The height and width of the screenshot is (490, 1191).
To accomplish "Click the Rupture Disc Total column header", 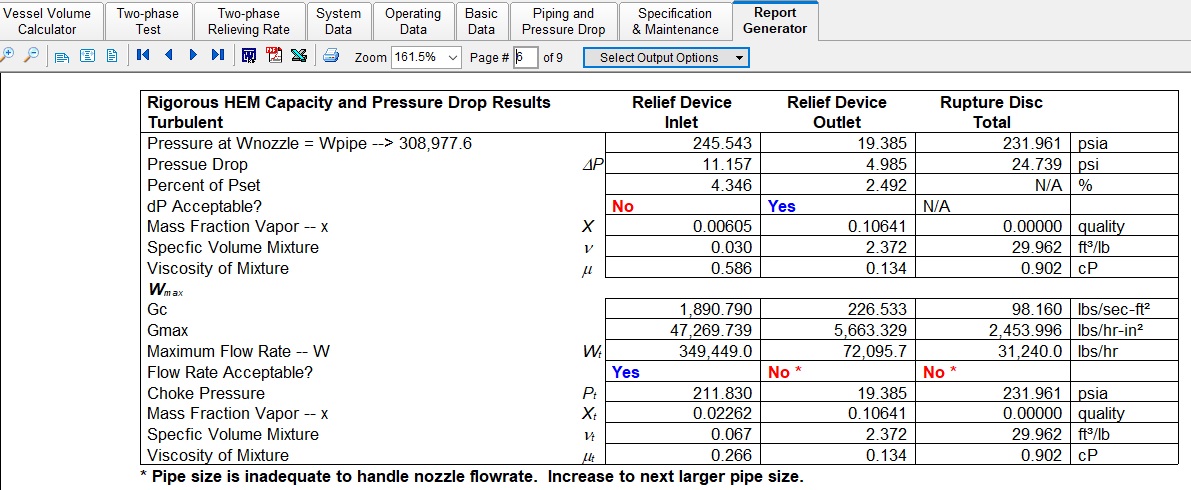I will coord(991,112).
